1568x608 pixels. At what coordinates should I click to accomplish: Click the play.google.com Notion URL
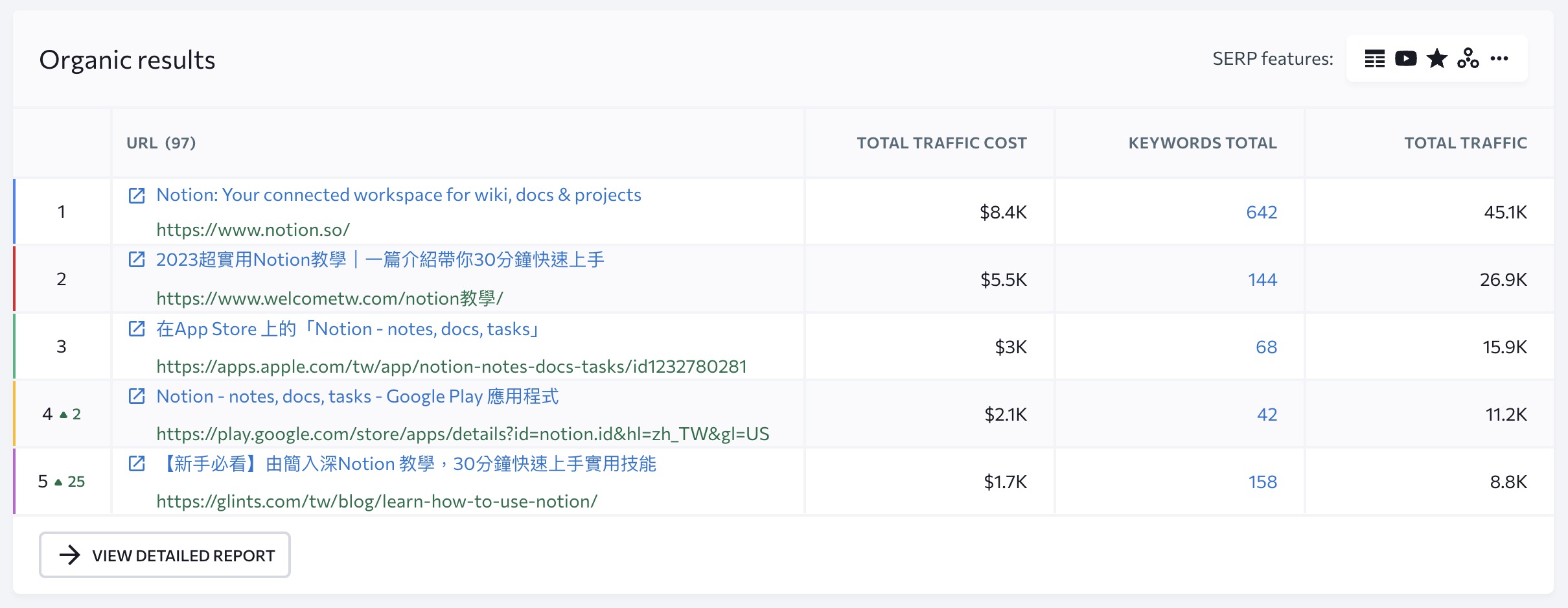[x=463, y=434]
